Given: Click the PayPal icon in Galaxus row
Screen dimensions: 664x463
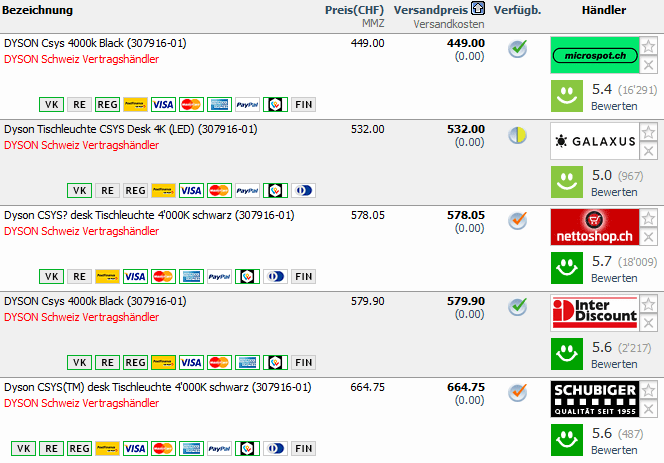Looking at the screenshot, I should 247,190.
